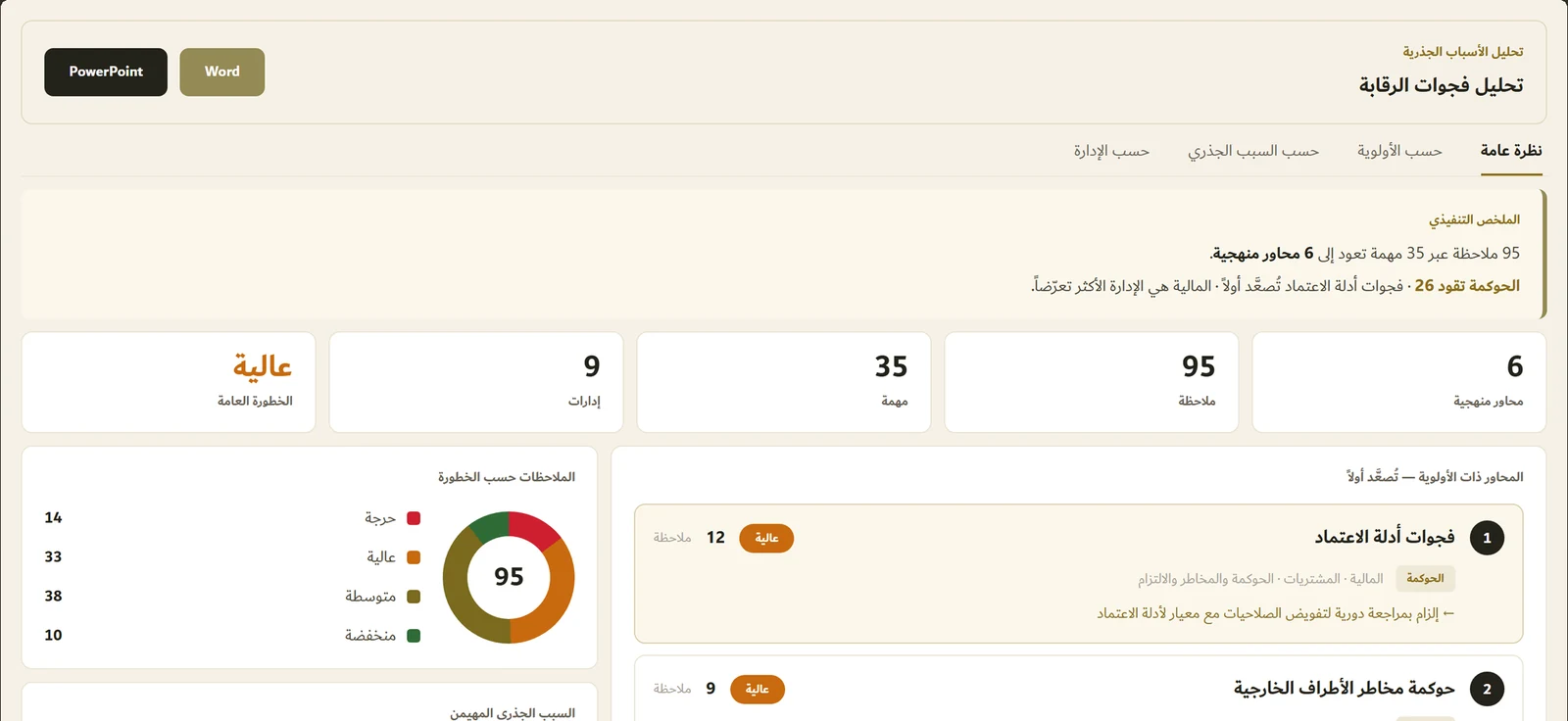Click the عالية count value 33
This screenshot has width=1568, height=721.
[53, 557]
